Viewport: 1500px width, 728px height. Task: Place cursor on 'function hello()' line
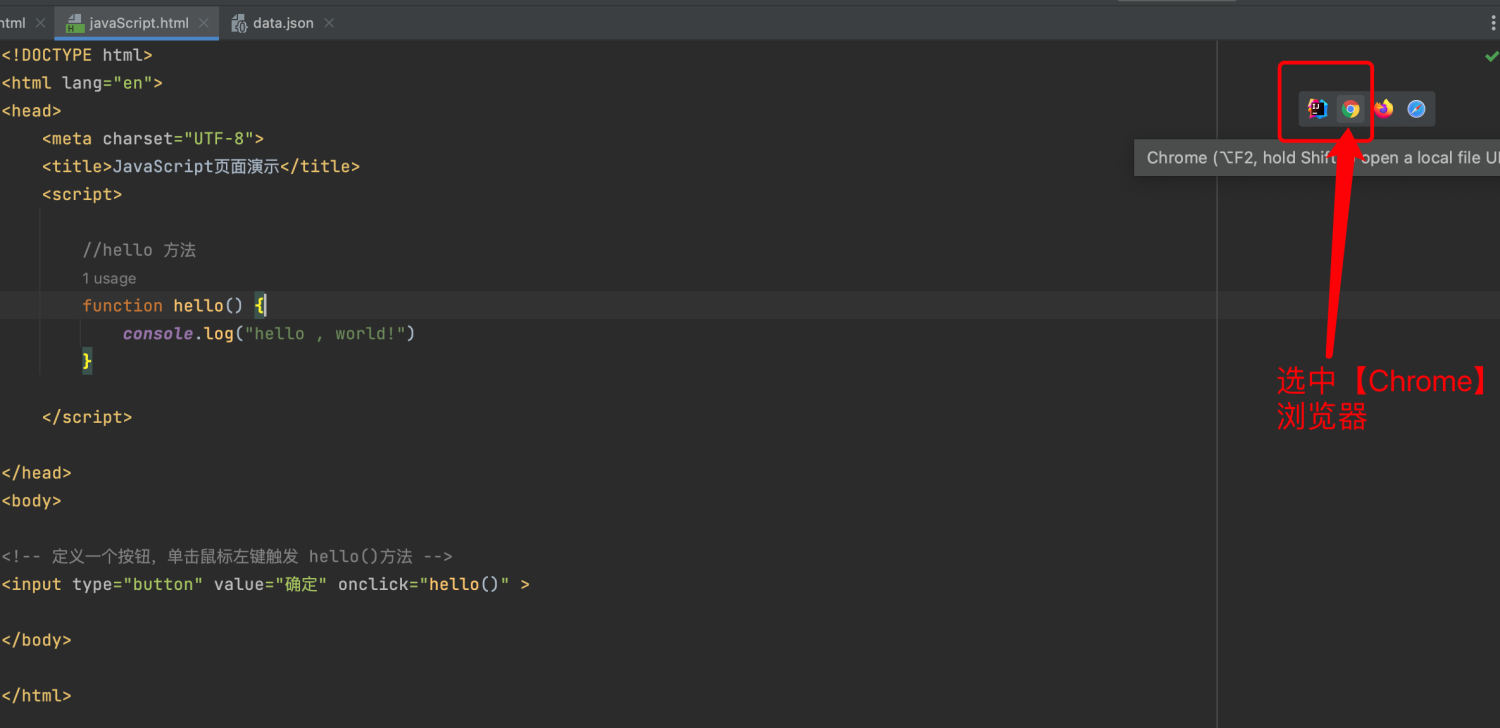coord(174,305)
